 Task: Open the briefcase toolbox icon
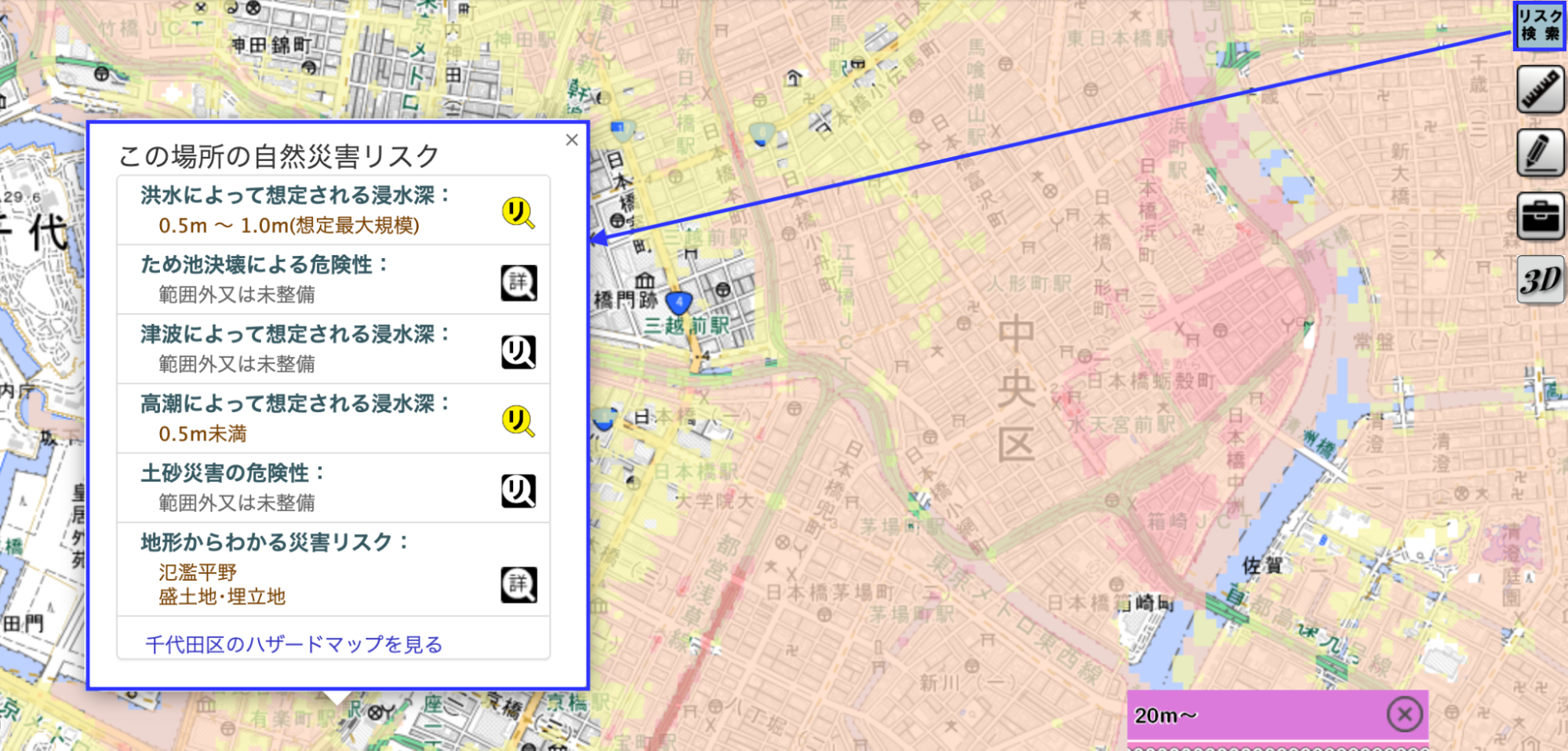[1541, 216]
